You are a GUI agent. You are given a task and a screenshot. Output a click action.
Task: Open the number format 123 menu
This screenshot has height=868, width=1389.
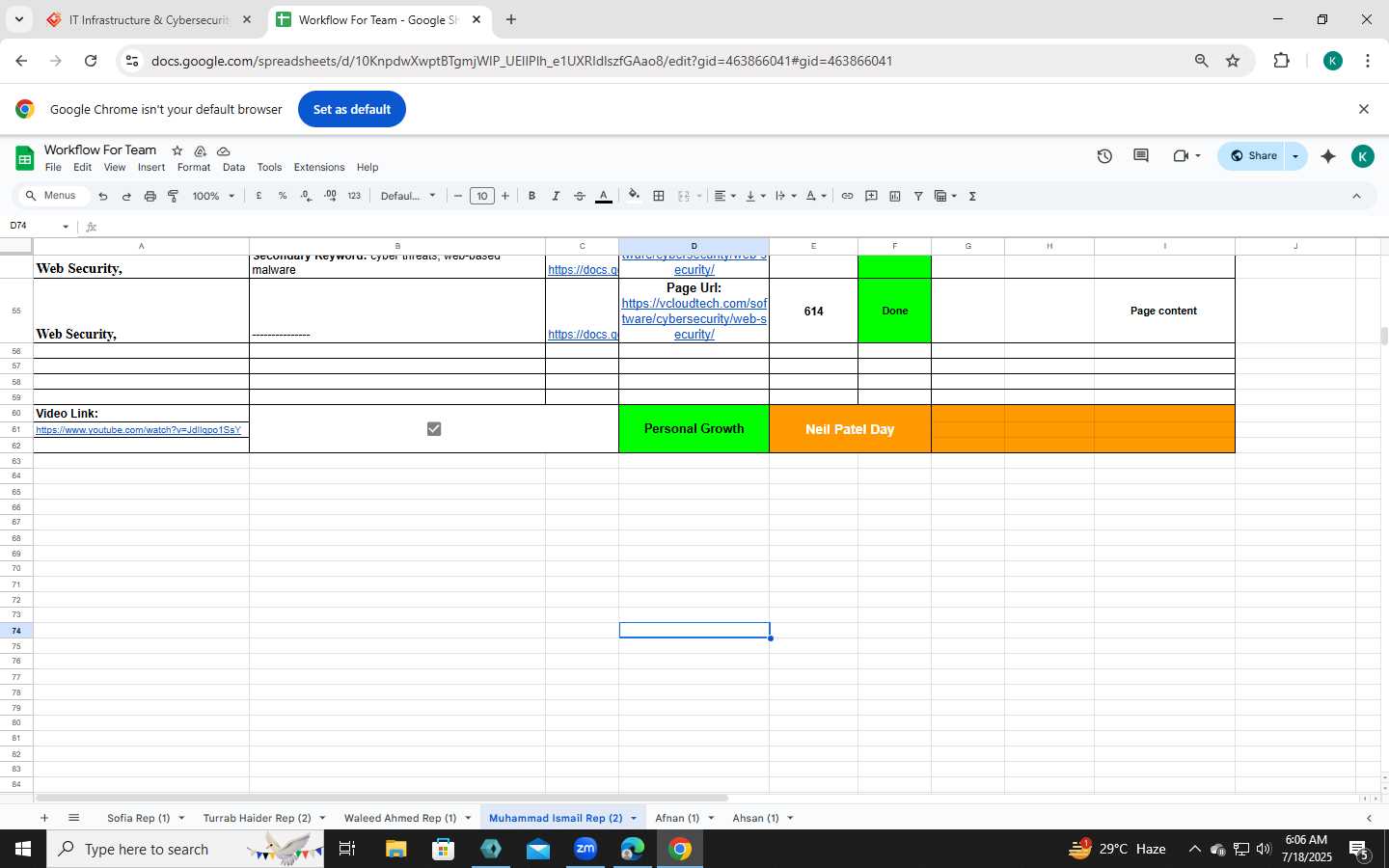click(x=354, y=196)
